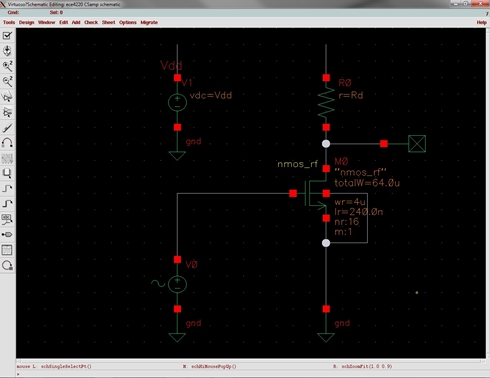Click the 'Sel: 0' status text
This screenshot has width=490, height=378.
coord(56,12)
